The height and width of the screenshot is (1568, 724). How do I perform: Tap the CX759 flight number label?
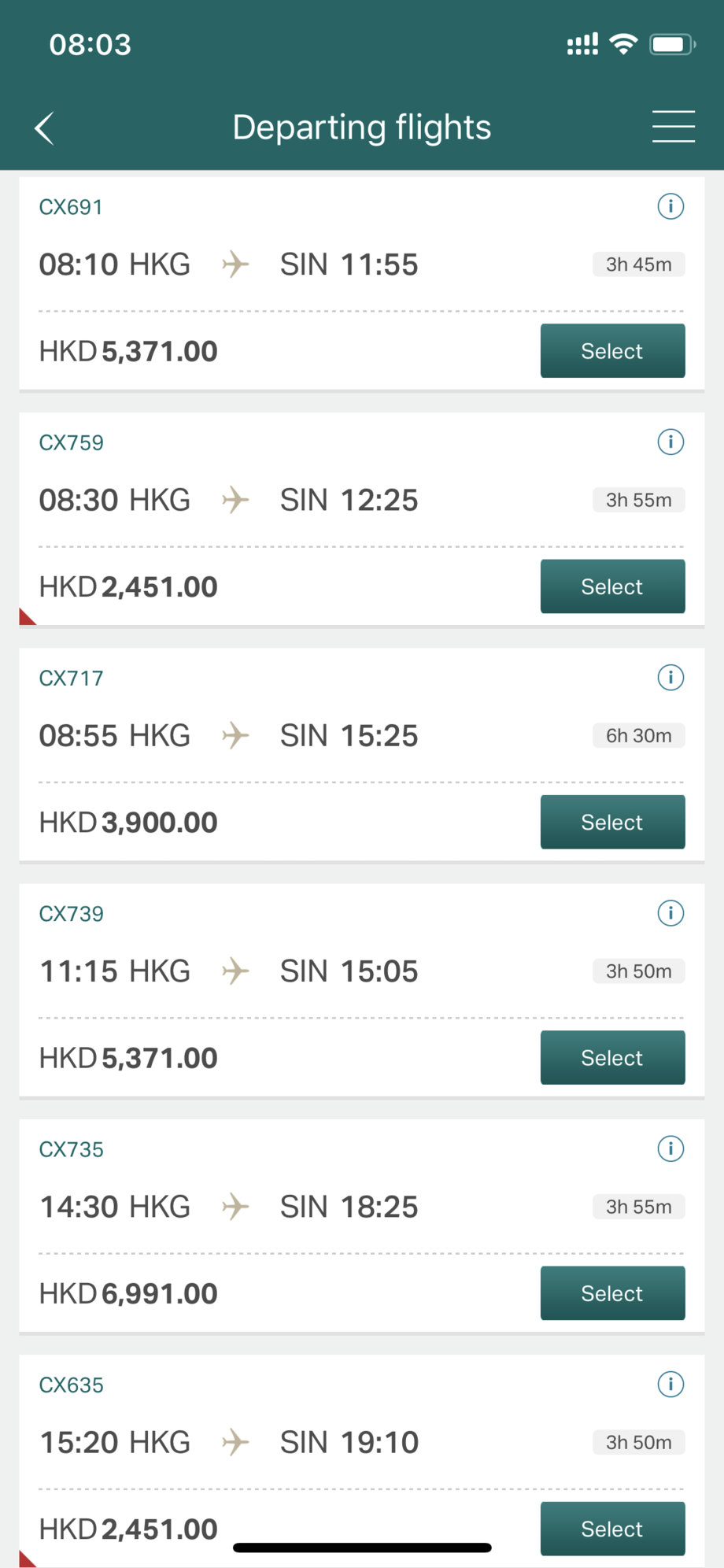click(72, 442)
